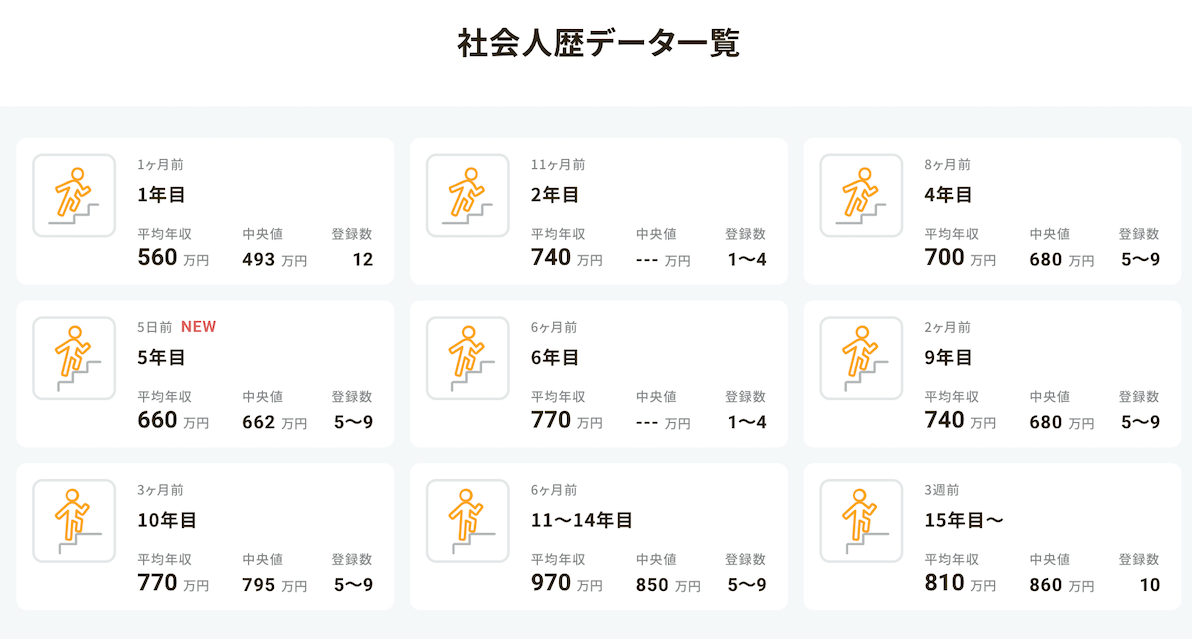Image resolution: width=1192 pixels, height=639 pixels.
Task: Click the stair-climbing icon for 4年目
Action: coord(861,195)
